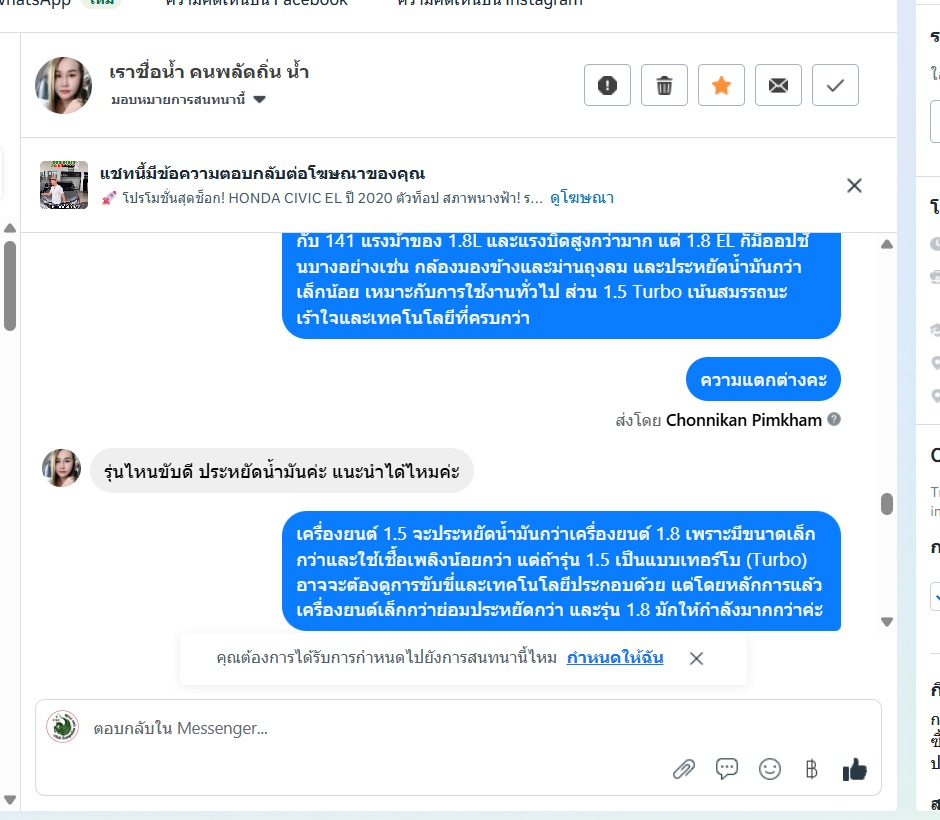
Task: Click the กำหนดให้ฉัน assign-to-me link
Action: click(614, 658)
